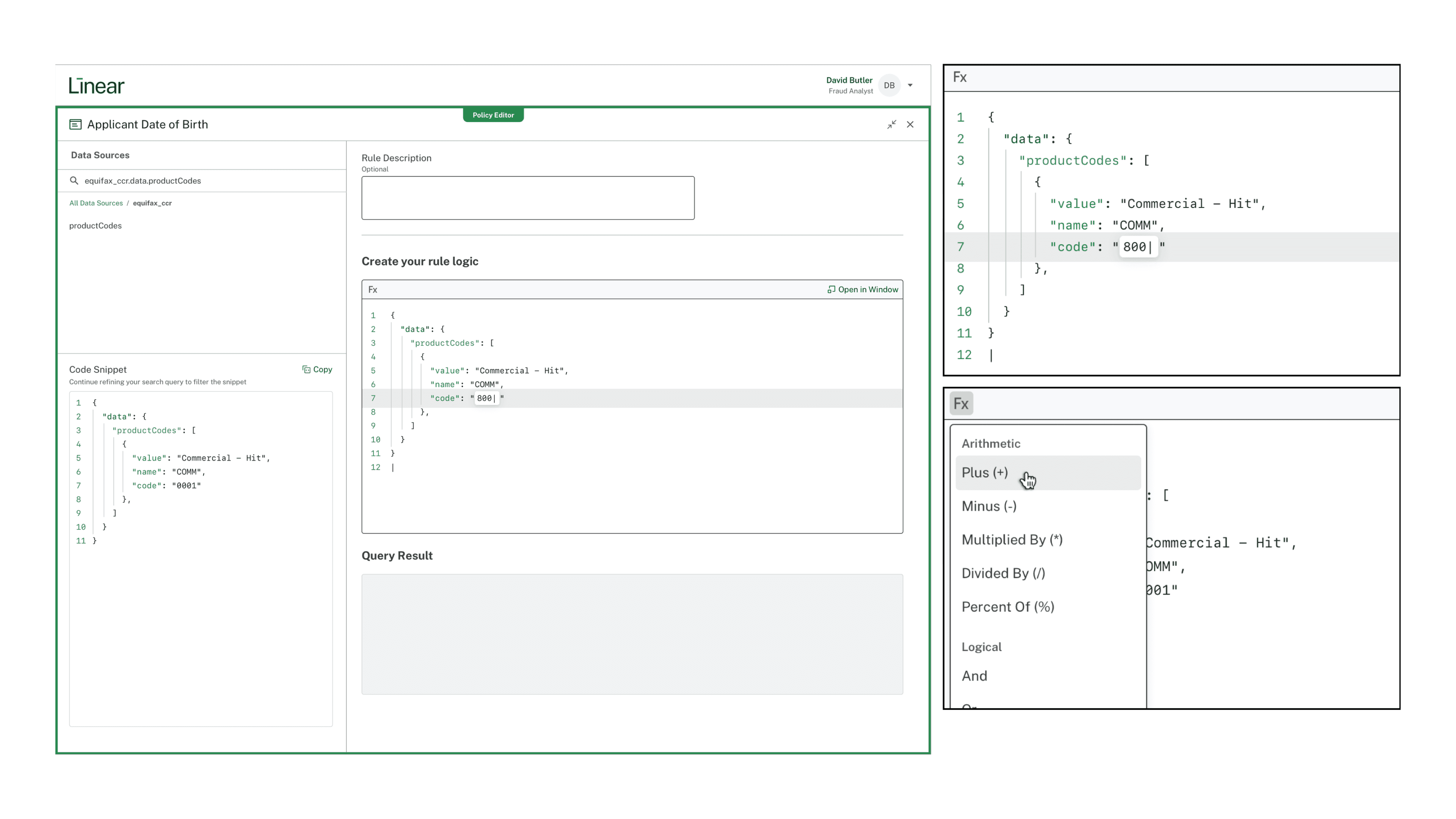1456x819 pixels.
Task: Click the data sources search field
Action: [204, 181]
